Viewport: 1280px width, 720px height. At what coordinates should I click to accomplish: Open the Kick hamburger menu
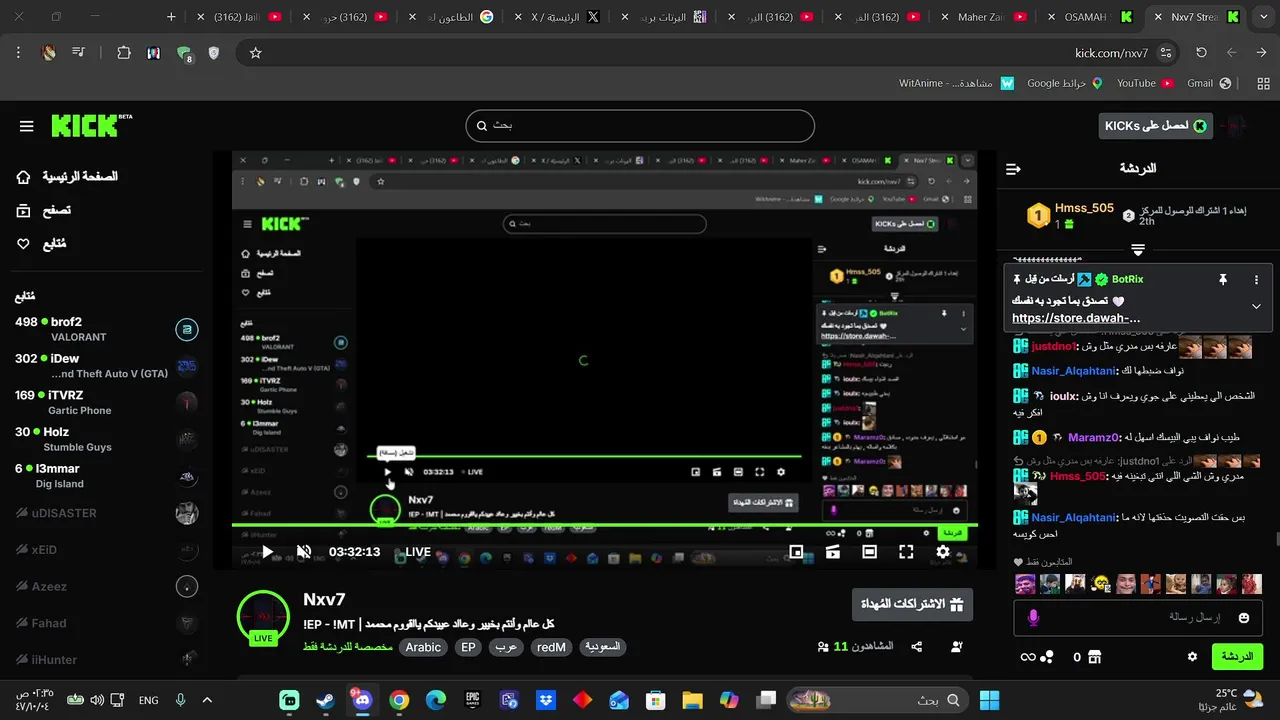pos(27,126)
